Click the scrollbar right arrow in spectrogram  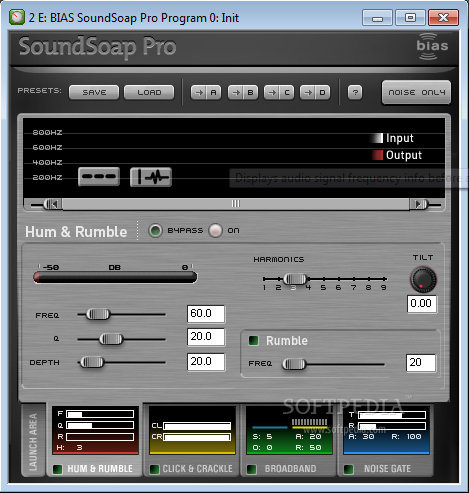[x=418, y=204]
